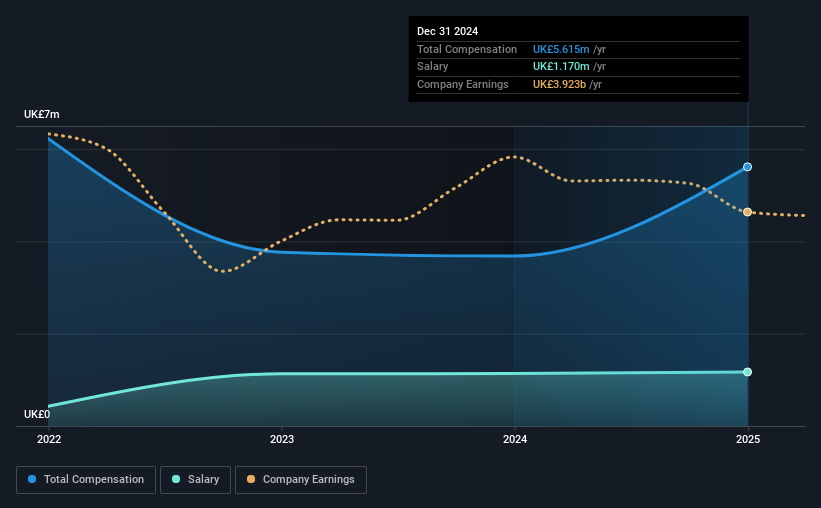Select the orange Company Earnings data point at 2025
The height and width of the screenshot is (508, 821).
[748, 212]
